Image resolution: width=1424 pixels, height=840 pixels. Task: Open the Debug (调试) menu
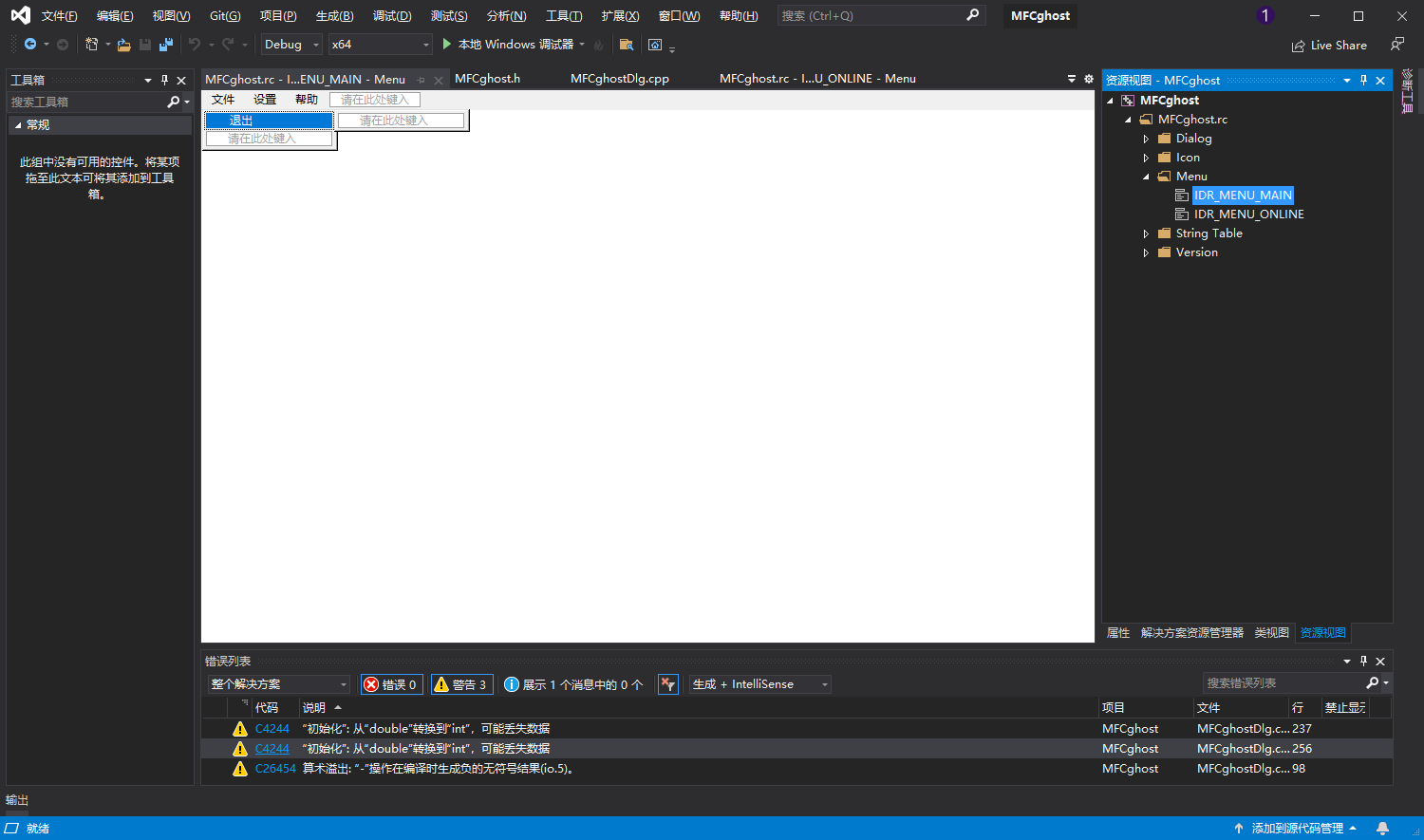pyautogui.click(x=392, y=16)
